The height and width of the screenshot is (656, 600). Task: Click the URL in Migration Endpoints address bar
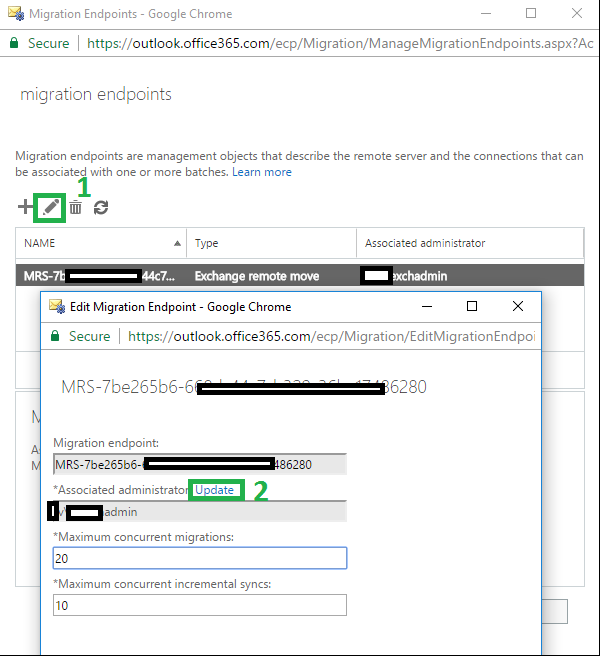[340, 43]
